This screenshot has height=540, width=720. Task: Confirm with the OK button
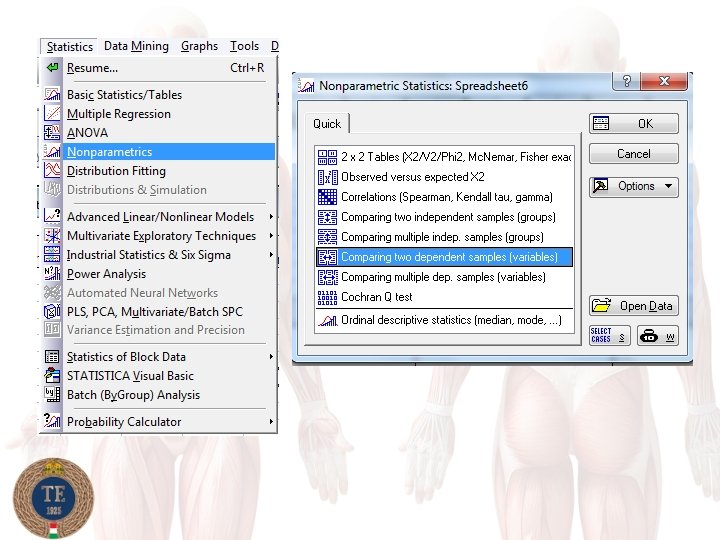coord(634,124)
